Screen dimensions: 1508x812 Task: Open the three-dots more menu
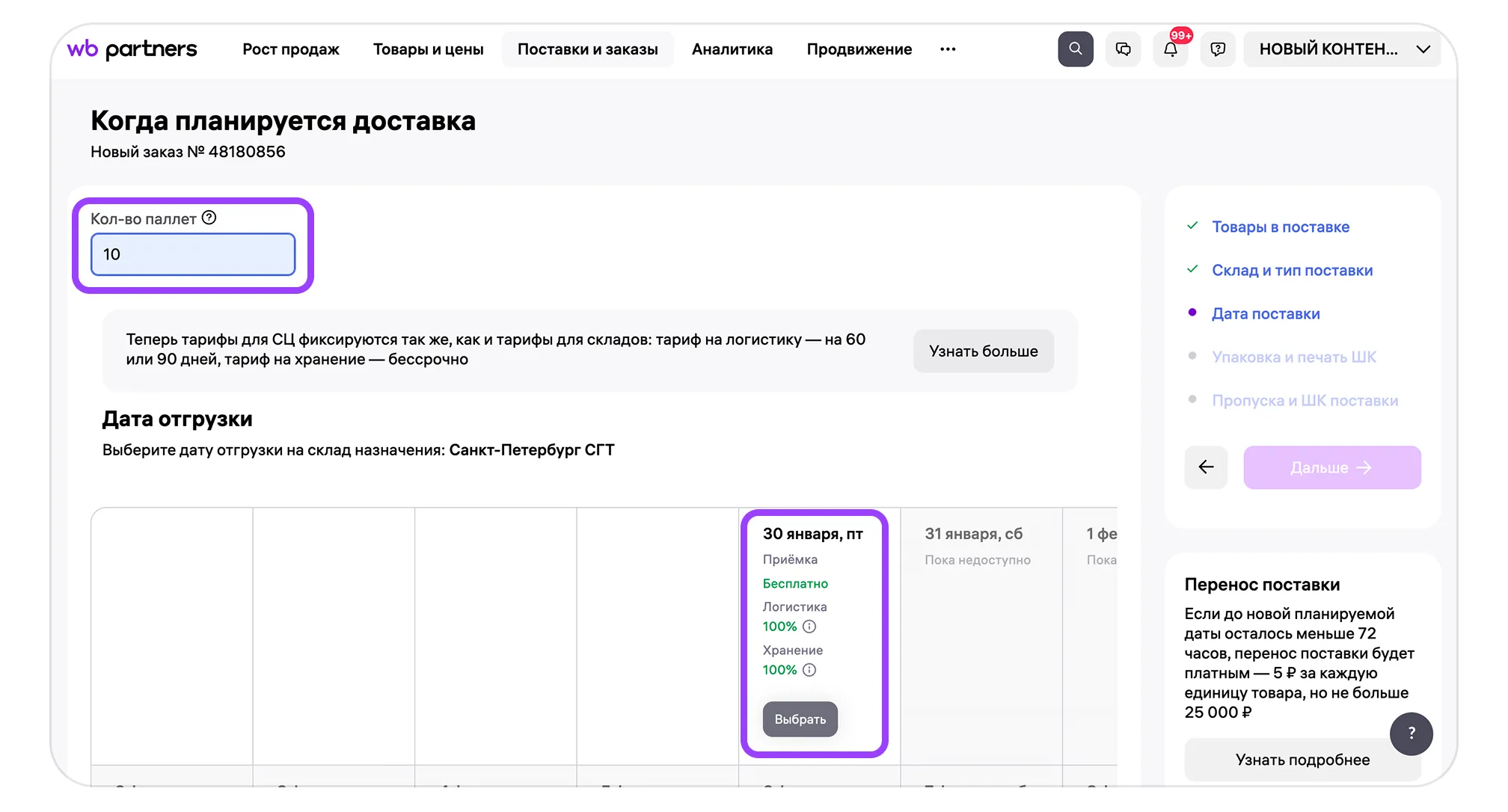tap(948, 49)
